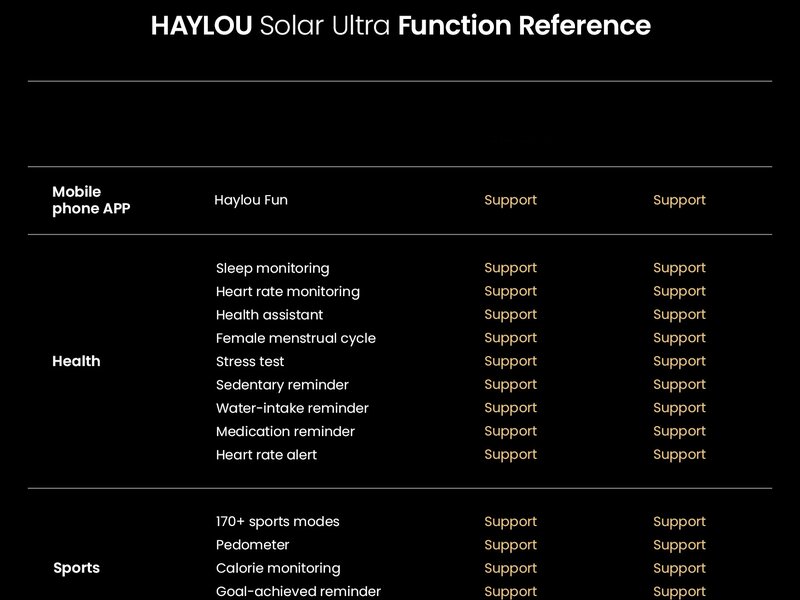Click the HAYLOU Solar Ultra Function Reference title
This screenshot has width=800, height=600.
point(400,26)
